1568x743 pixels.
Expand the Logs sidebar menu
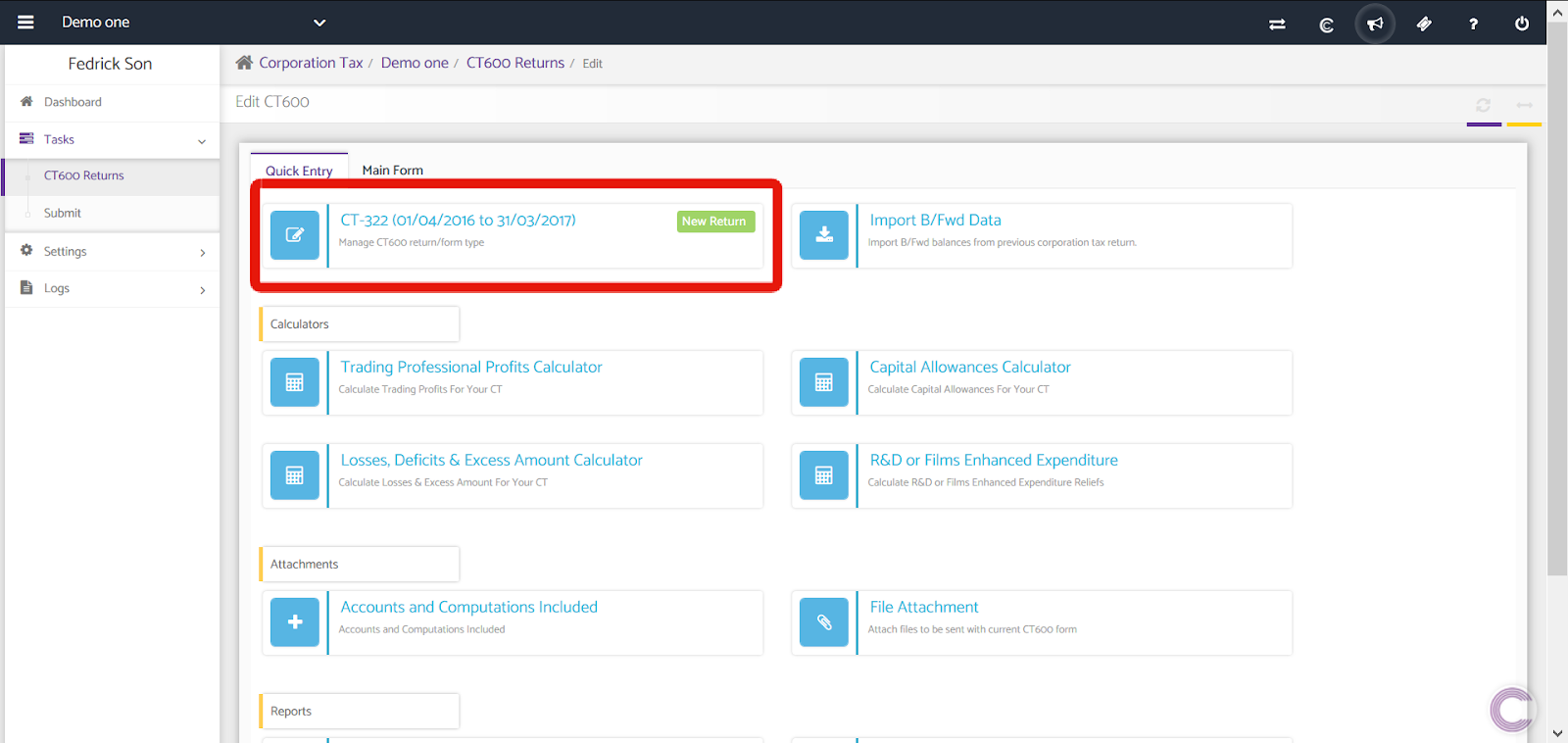pyautogui.click(x=112, y=288)
